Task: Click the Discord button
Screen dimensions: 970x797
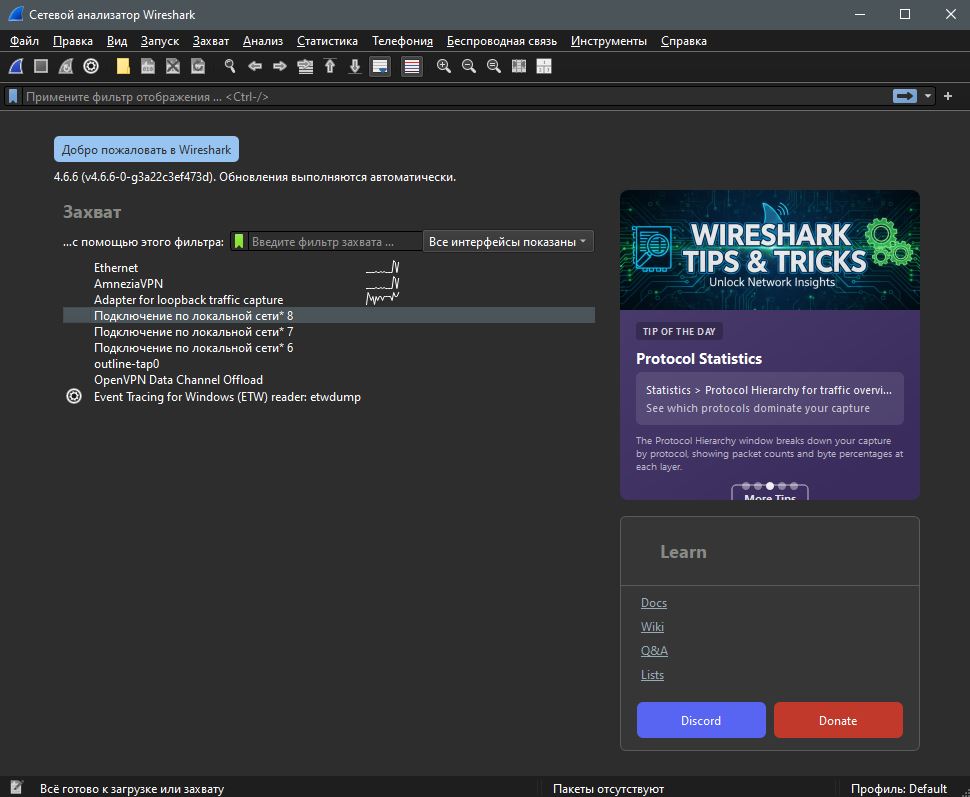Action: 701,720
